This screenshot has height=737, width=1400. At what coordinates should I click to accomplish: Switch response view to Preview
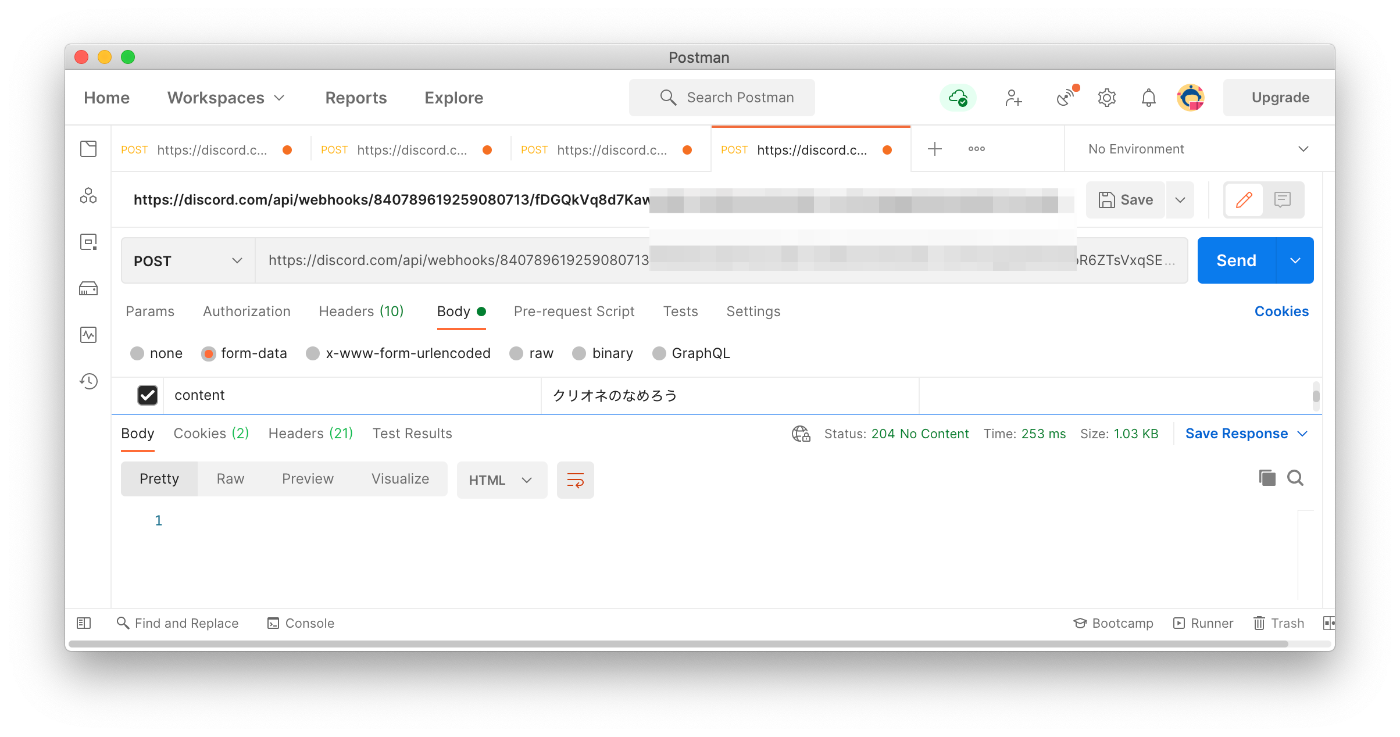pos(308,479)
